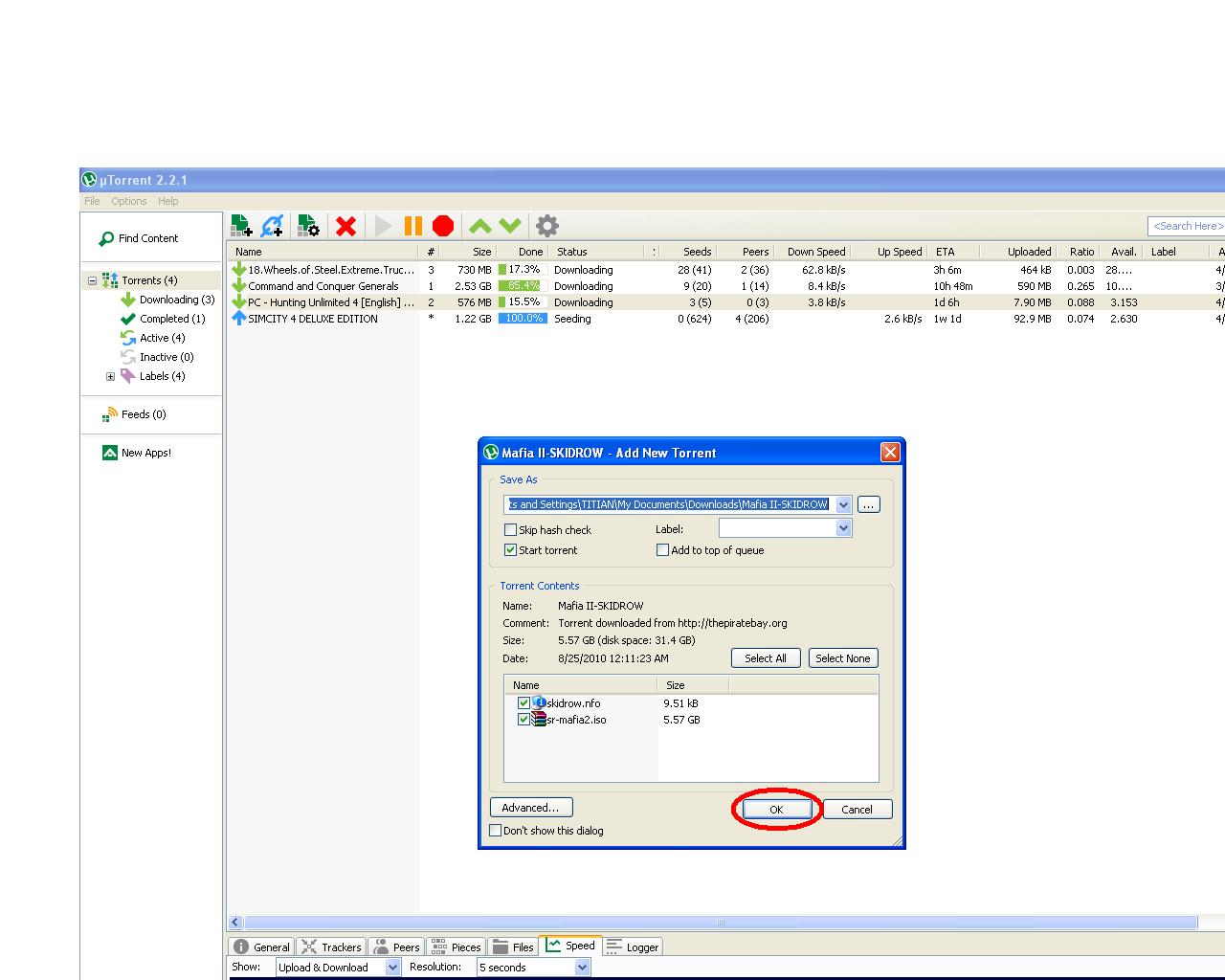1225x980 pixels.
Task: Click the browse (...) button for save path
Action: tap(868, 504)
